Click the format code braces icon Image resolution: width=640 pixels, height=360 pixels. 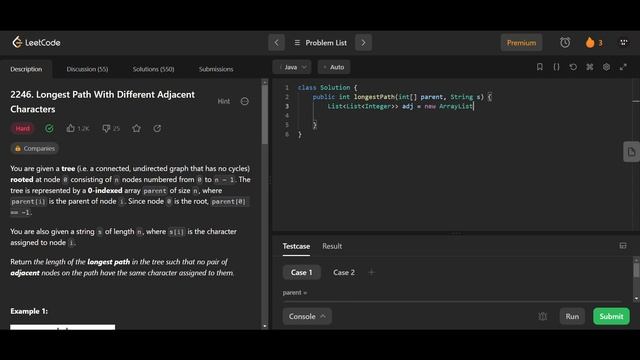[x=556, y=67]
